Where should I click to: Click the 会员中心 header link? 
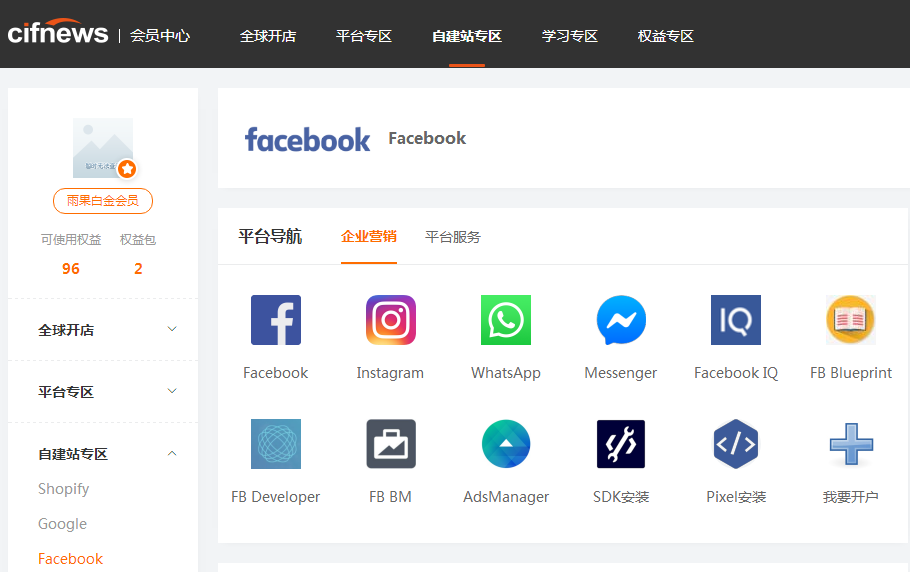(x=160, y=35)
